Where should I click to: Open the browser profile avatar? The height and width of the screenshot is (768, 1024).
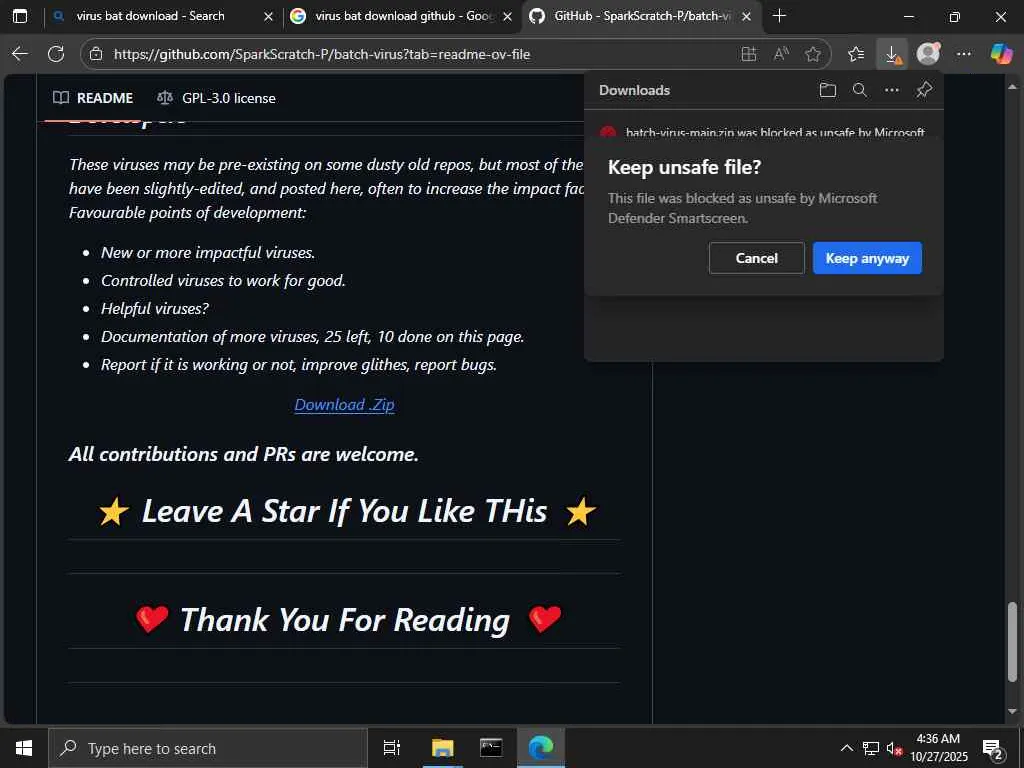pos(928,54)
